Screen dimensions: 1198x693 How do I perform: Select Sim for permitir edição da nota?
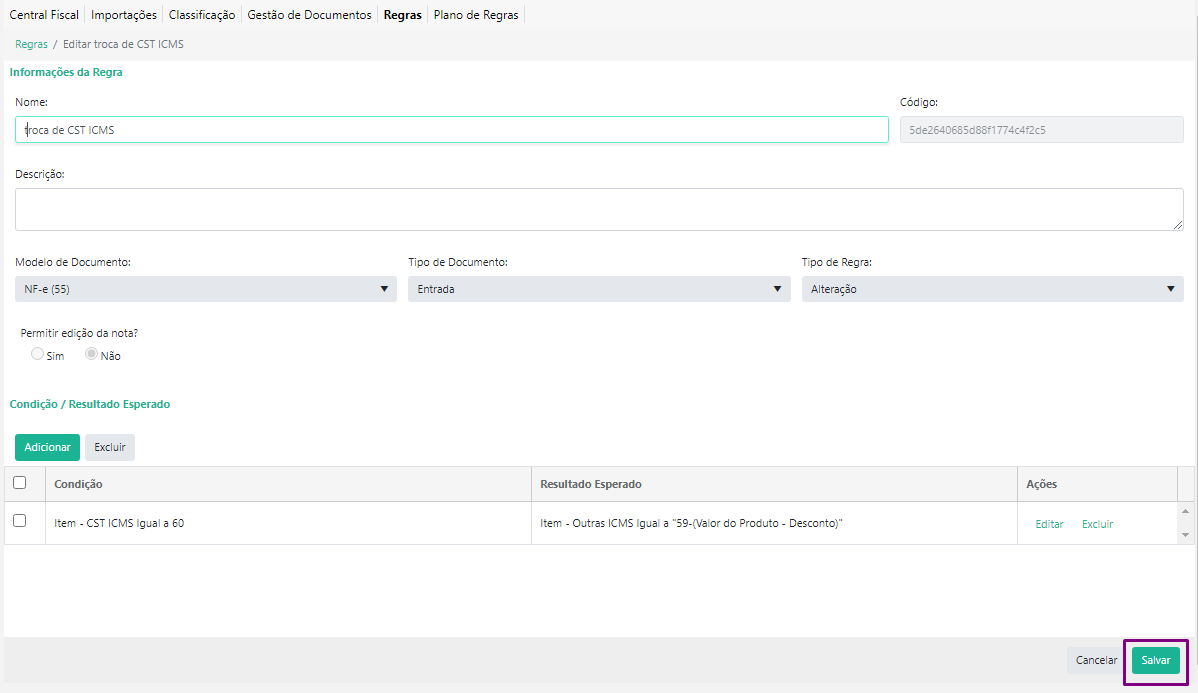tap(38, 354)
